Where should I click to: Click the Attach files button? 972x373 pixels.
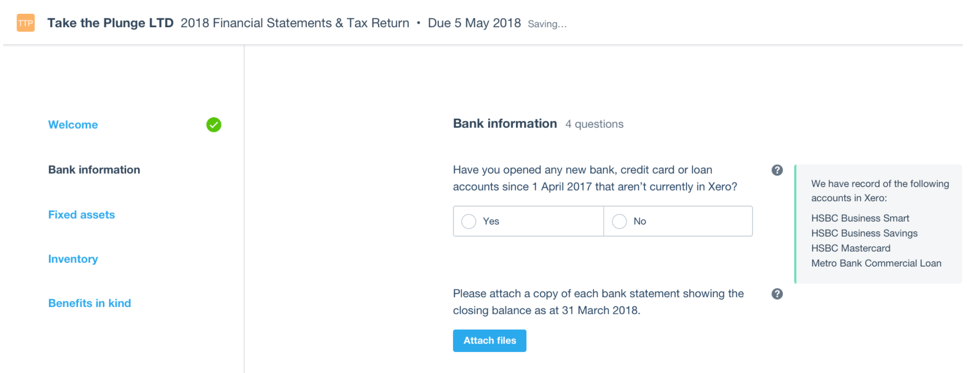(490, 341)
